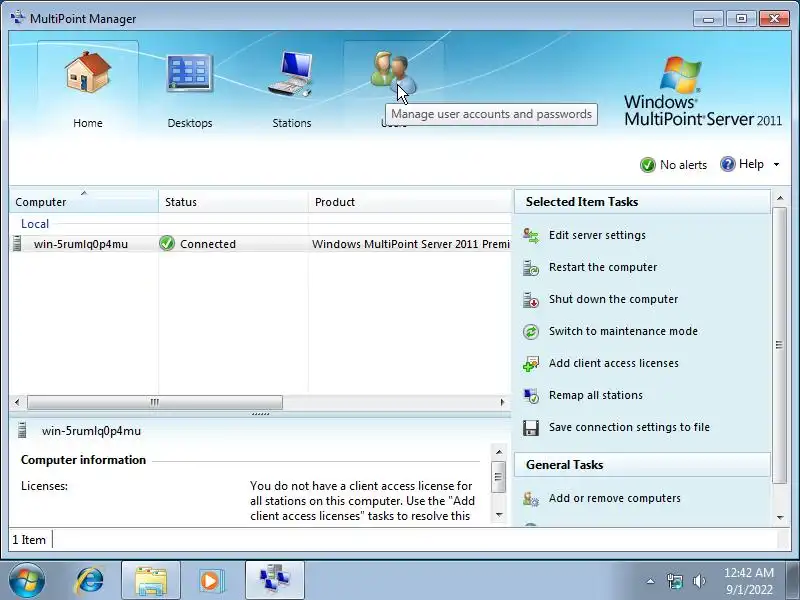
Task: Click the server icon in the details pane
Action: tap(22, 430)
